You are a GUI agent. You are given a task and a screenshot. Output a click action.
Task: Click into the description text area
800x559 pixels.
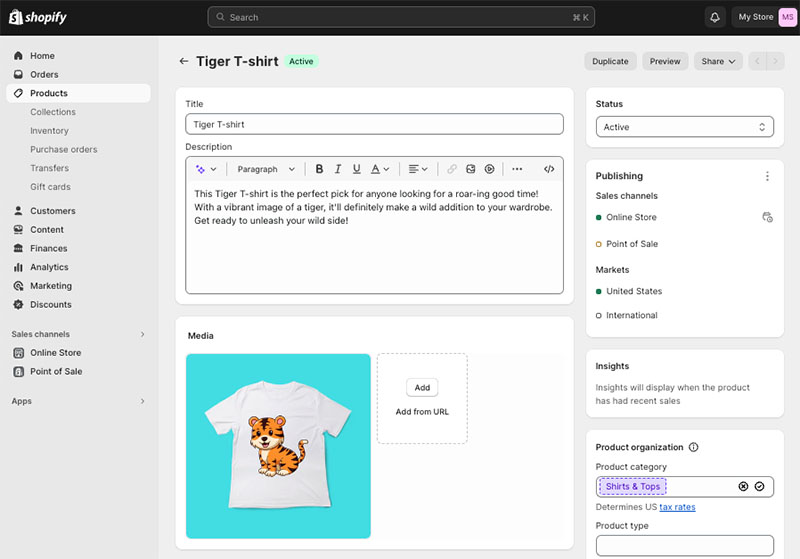(374, 237)
